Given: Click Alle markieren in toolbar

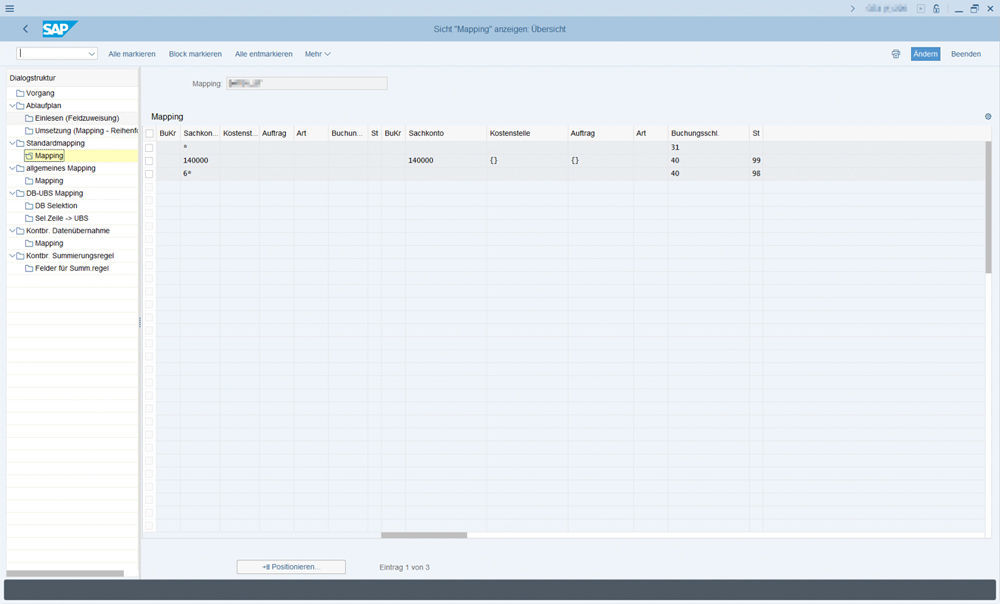Looking at the screenshot, I should click(131, 54).
